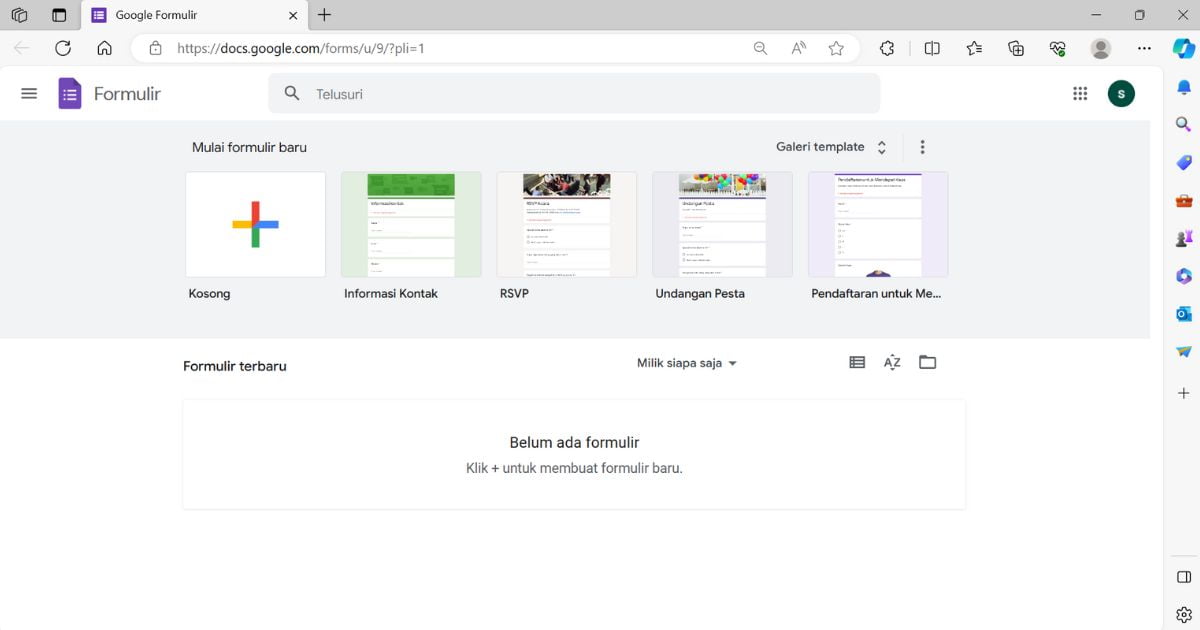Open sidebar search
Screen dimensions: 1200x630
coord(1184,125)
